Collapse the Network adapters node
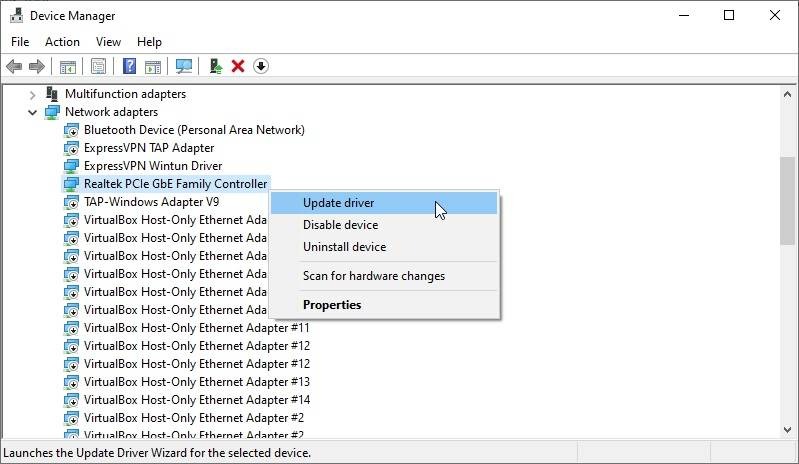Image resolution: width=799 pixels, height=464 pixels. tap(33, 112)
